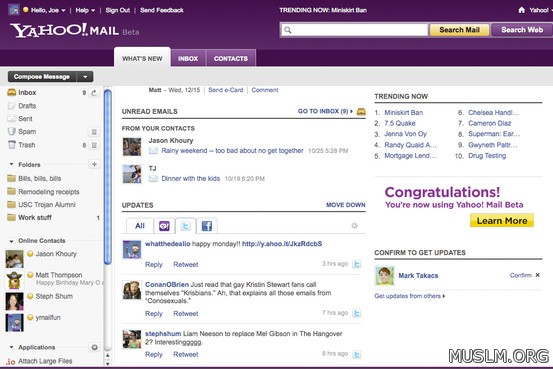The height and width of the screenshot is (369, 553).
Task: Open the Updates settings gear icon
Action: click(354, 225)
